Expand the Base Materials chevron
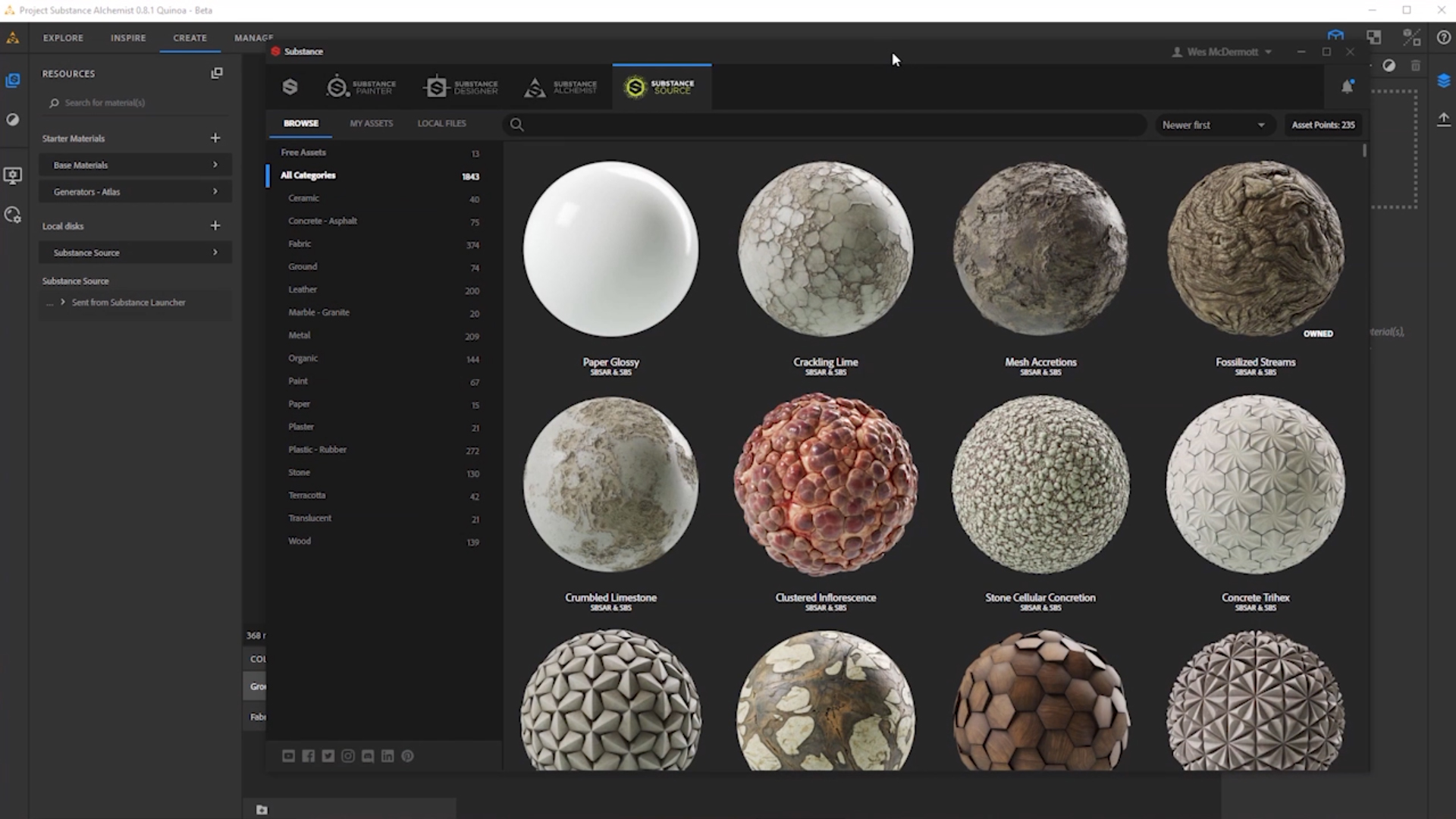Viewport: 1456px width, 819px height. (x=215, y=165)
